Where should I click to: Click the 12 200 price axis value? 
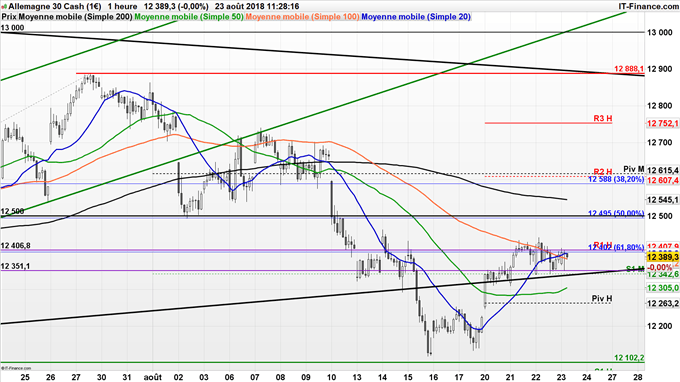[x=660, y=326]
